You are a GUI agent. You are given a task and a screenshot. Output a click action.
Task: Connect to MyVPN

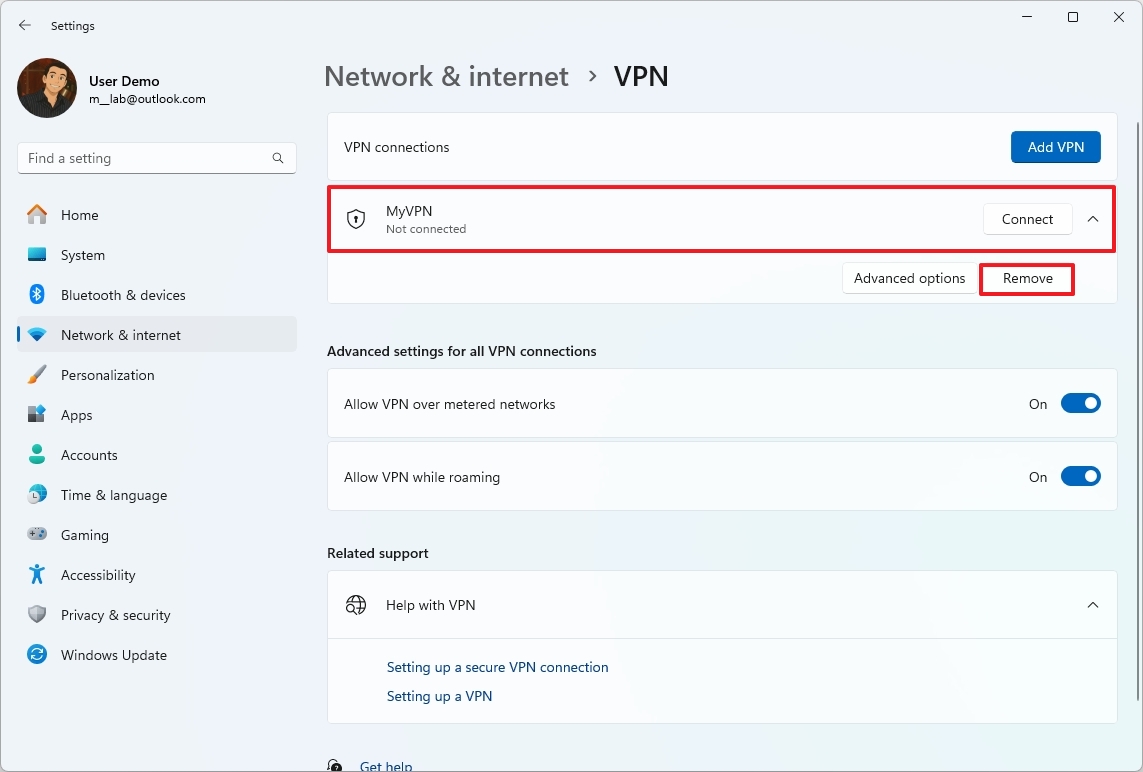coord(1027,219)
